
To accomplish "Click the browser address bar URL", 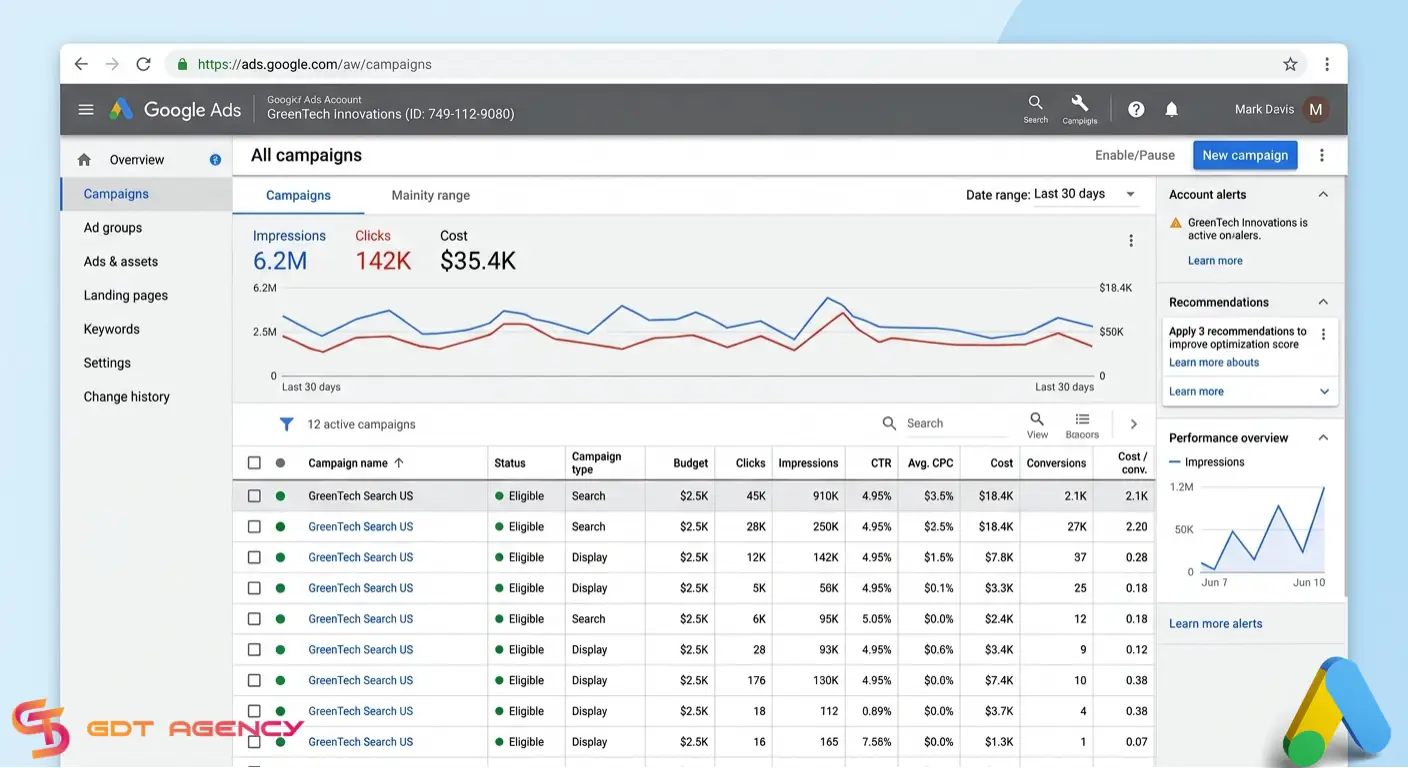I will [x=315, y=64].
